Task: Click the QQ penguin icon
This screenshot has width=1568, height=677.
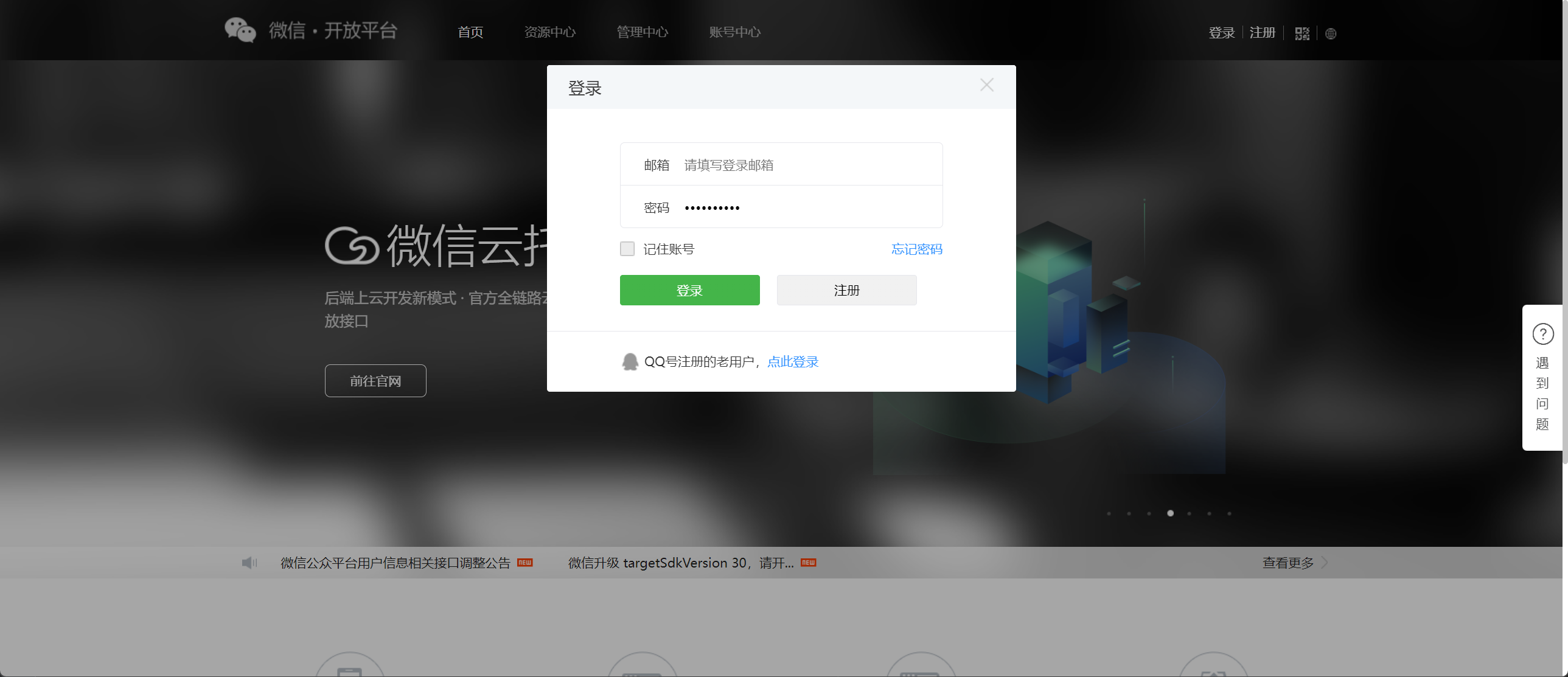Action: tap(630, 362)
